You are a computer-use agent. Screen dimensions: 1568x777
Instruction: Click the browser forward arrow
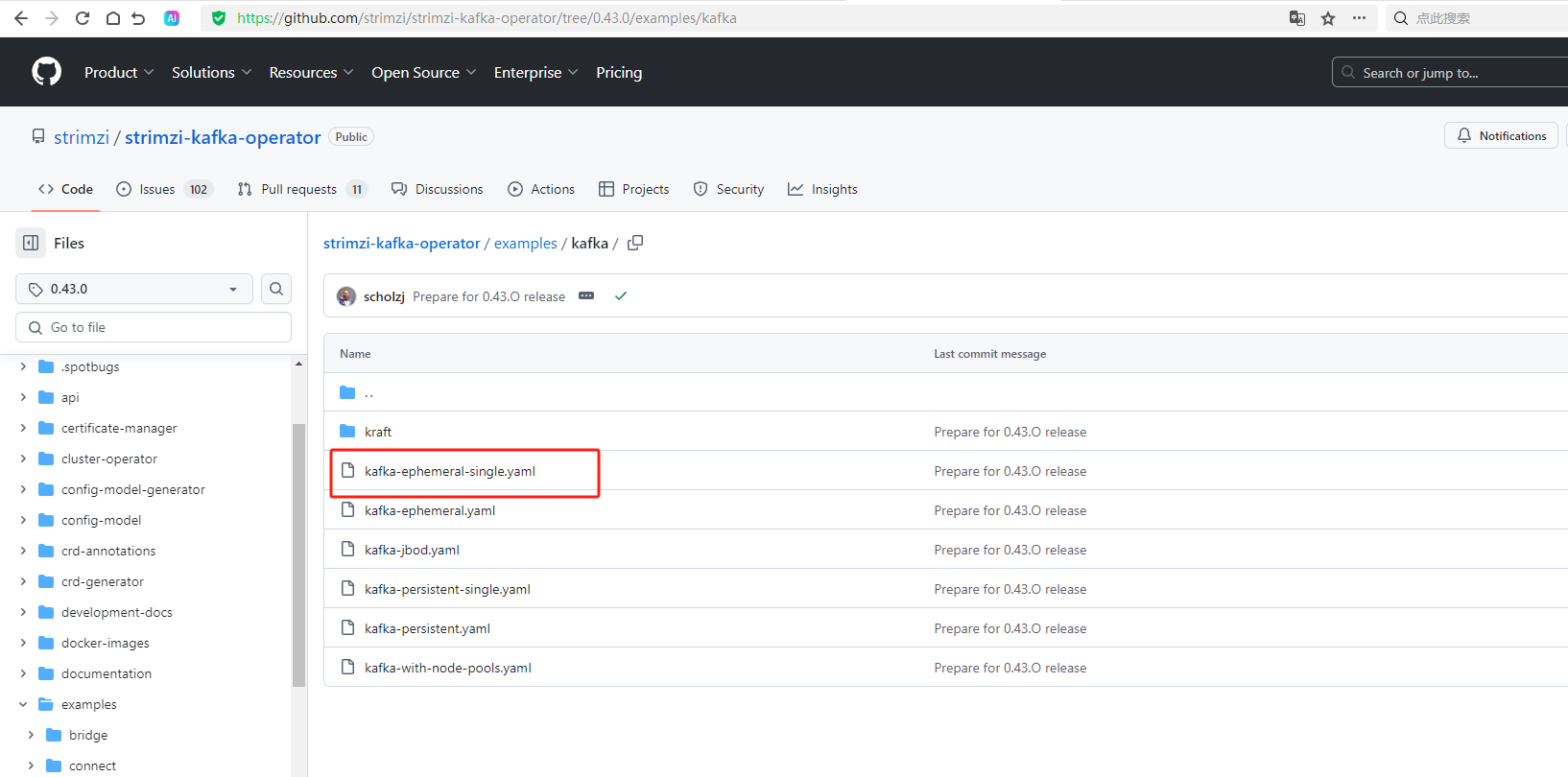point(52,18)
